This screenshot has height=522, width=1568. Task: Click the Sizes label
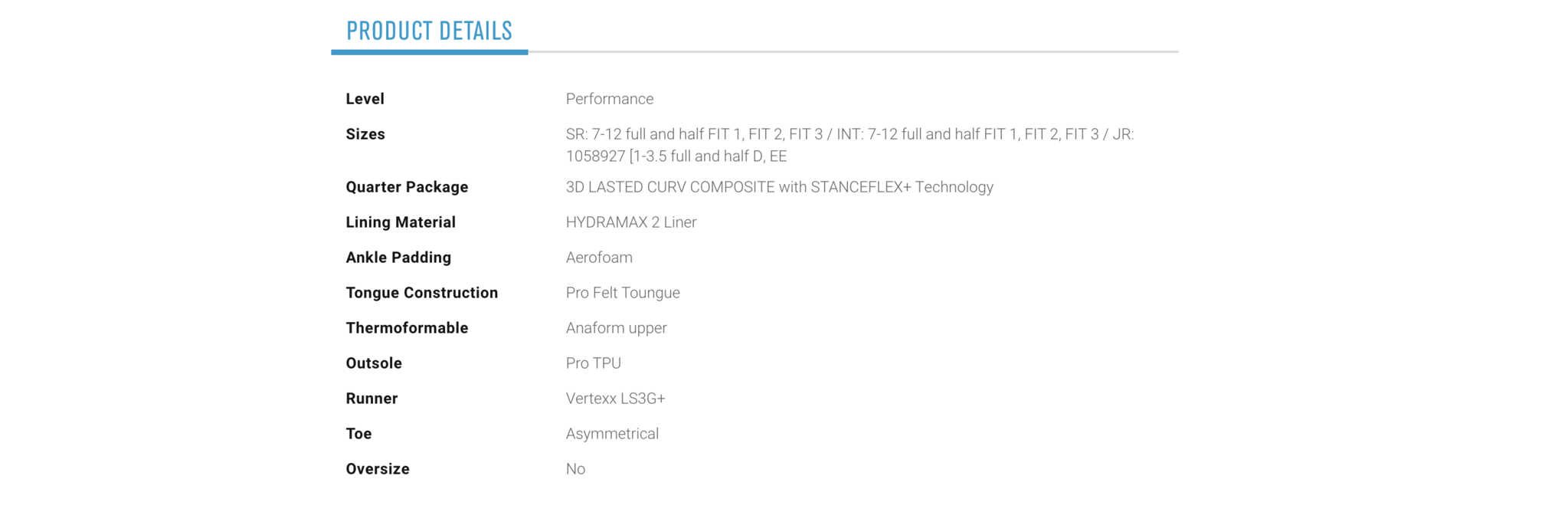click(x=365, y=134)
